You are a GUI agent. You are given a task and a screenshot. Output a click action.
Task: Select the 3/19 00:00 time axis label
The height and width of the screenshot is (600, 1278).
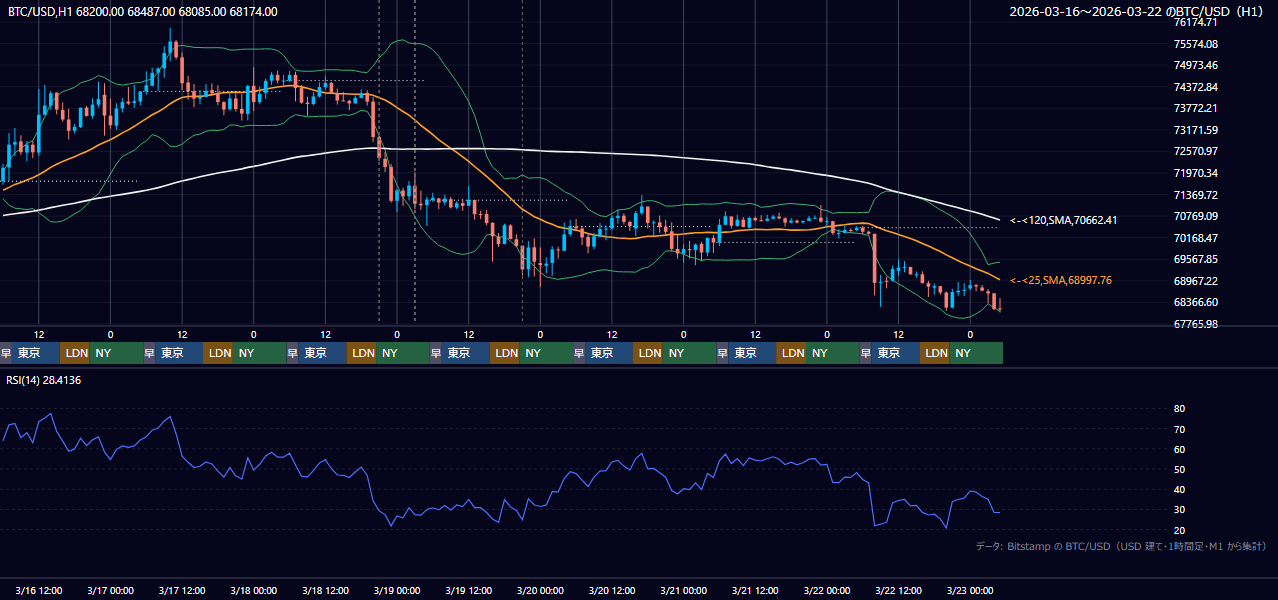point(397,590)
